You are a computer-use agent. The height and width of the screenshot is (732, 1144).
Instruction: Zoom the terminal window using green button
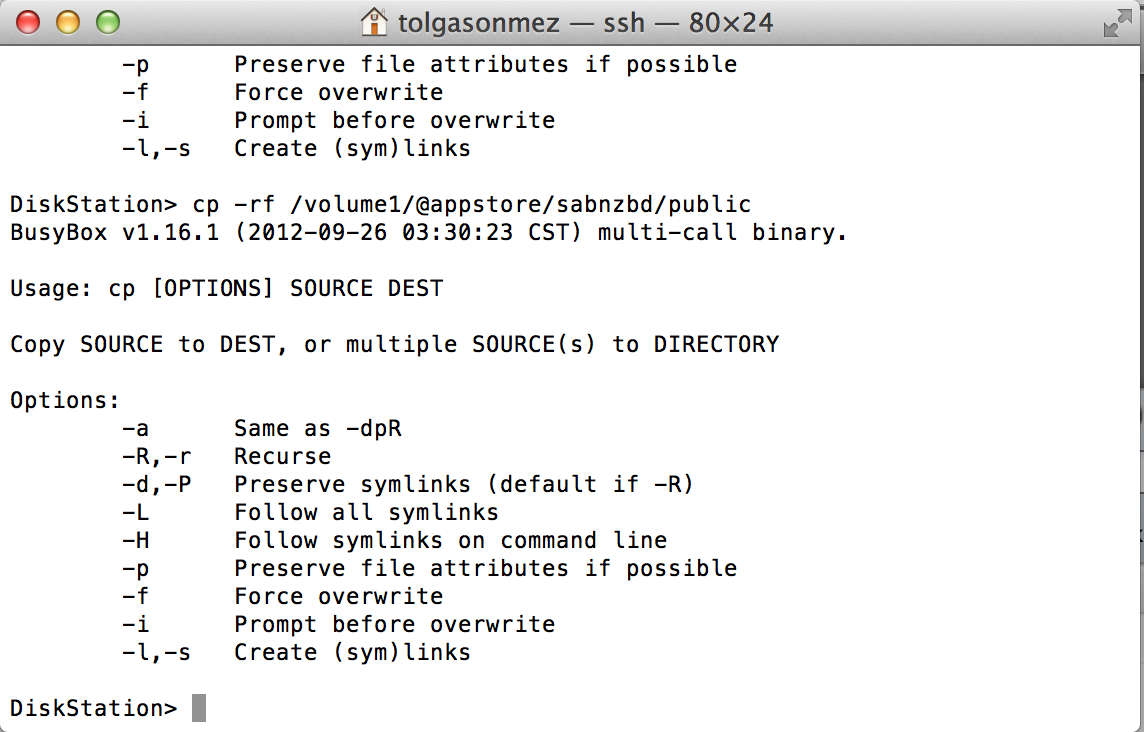(107, 22)
